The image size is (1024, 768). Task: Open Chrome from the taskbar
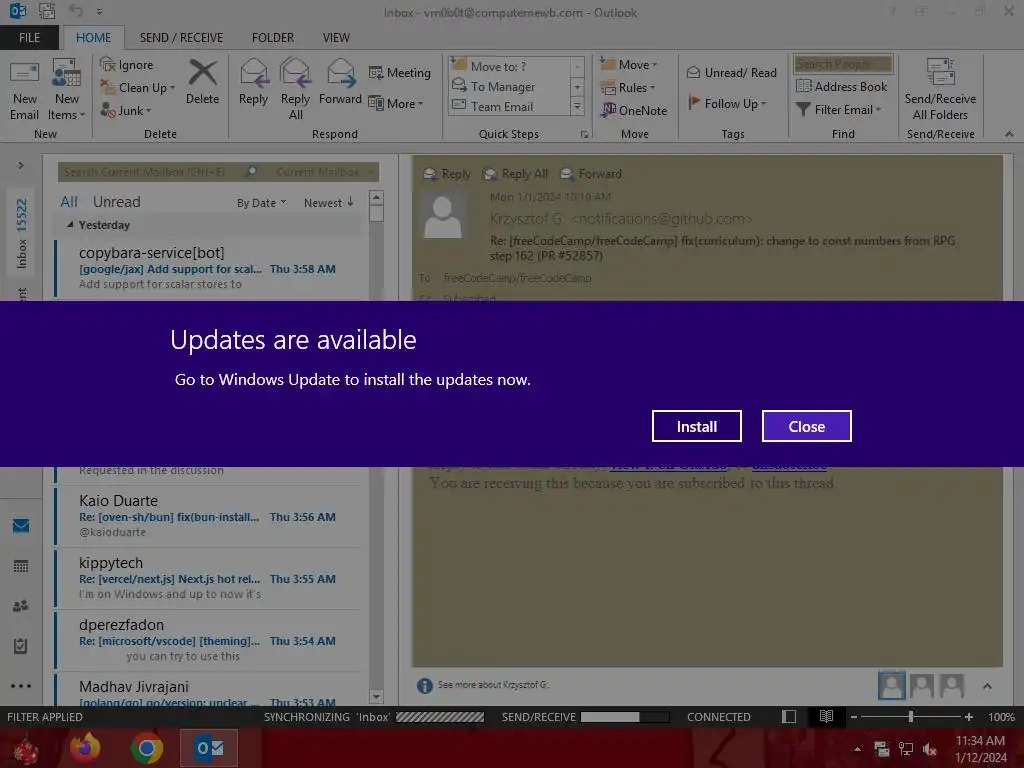pyautogui.click(x=147, y=748)
